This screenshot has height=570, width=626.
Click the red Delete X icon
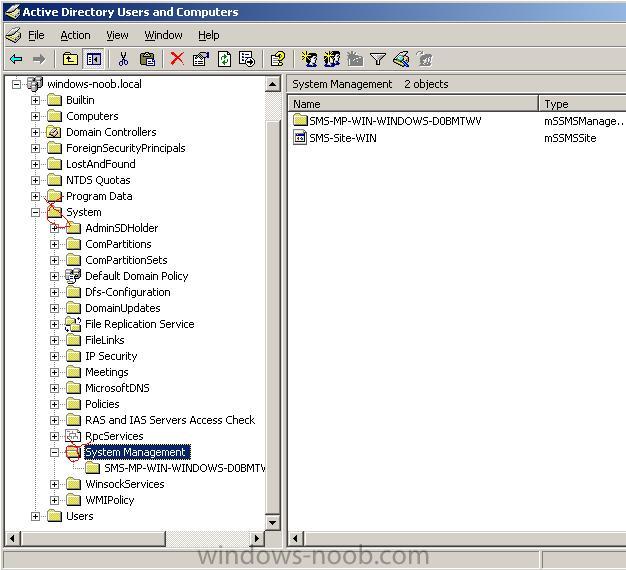(x=177, y=59)
